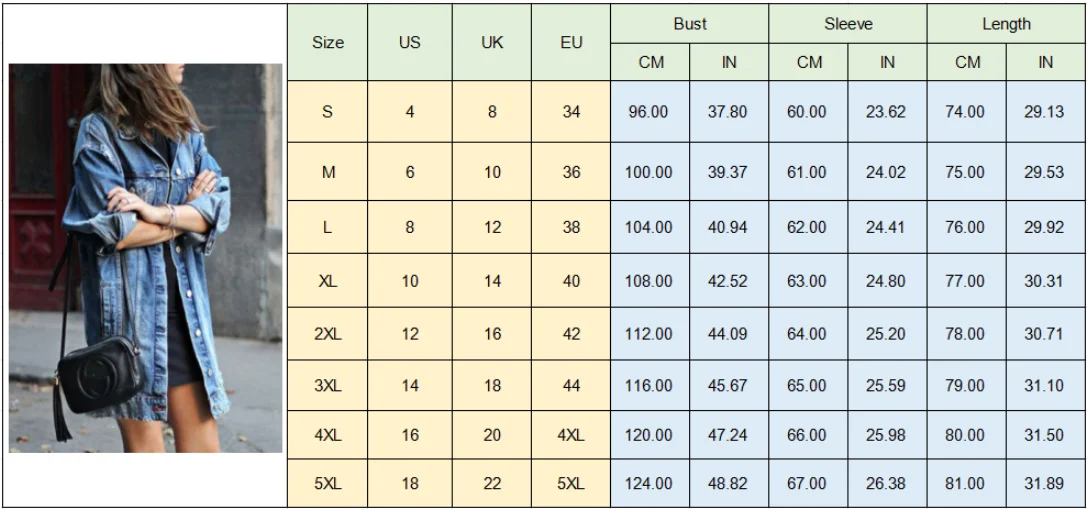Click the UK size 20 cell
This screenshot has height=510, width=1089.
point(492,435)
